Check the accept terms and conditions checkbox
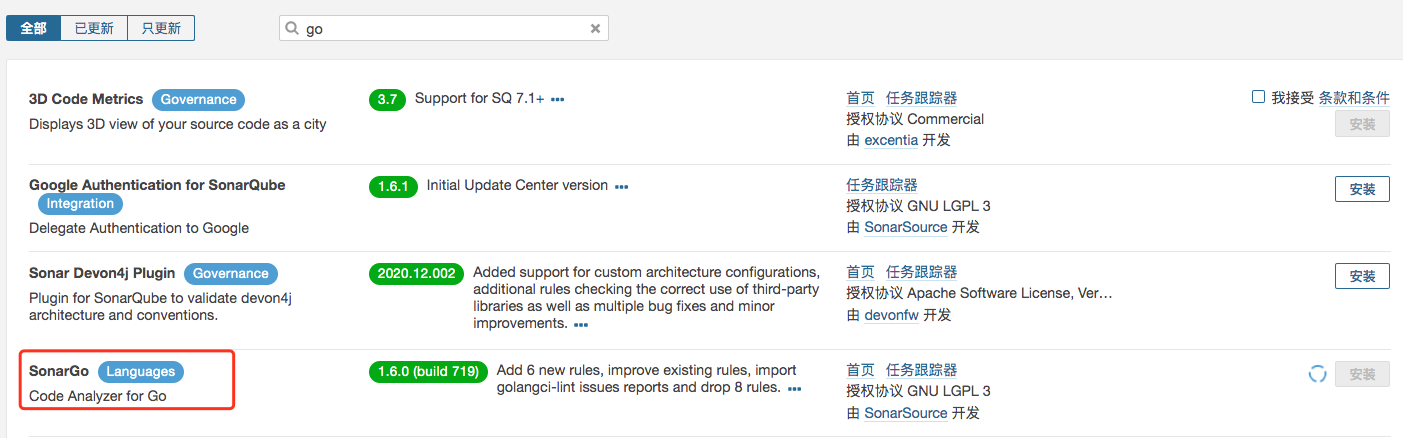 (x=1259, y=97)
